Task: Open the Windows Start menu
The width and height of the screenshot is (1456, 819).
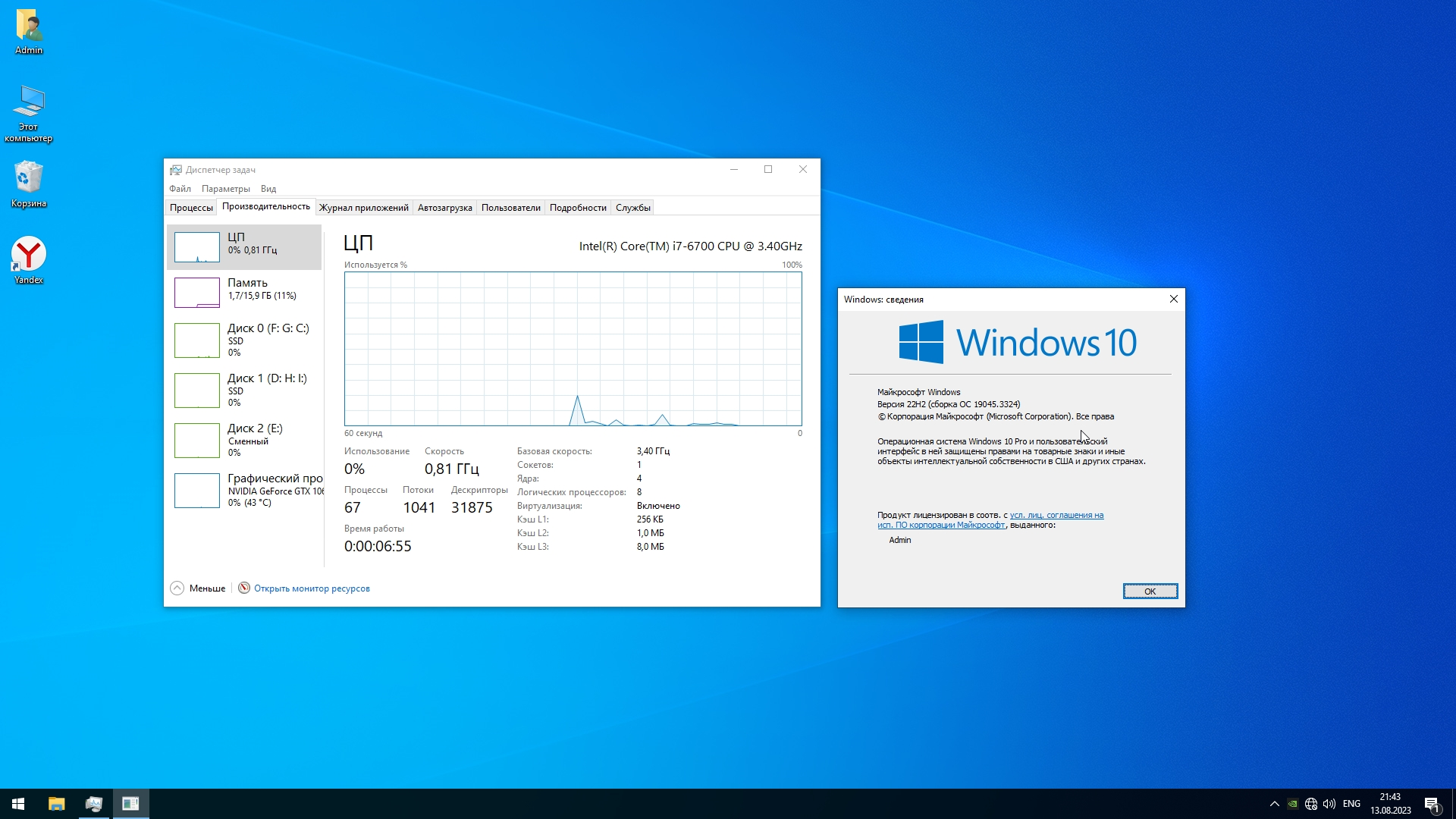Action: pyautogui.click(x=18, y=804)
